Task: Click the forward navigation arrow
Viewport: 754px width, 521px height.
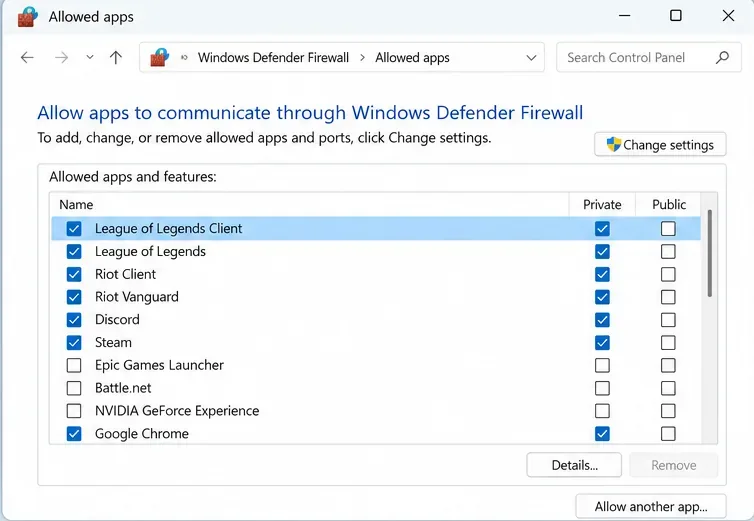Action: click(62, 58)
